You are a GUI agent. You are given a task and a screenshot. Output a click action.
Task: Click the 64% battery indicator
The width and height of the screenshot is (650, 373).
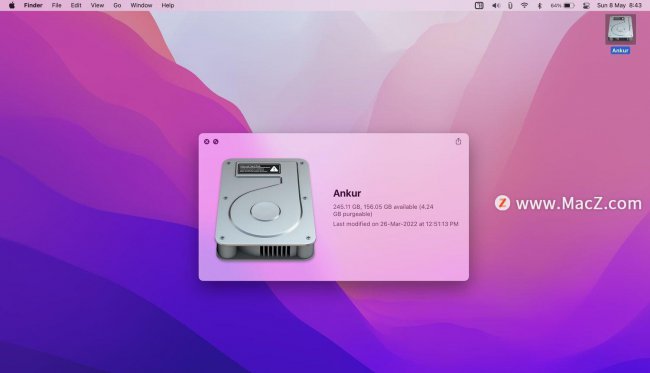click(562, 5)
